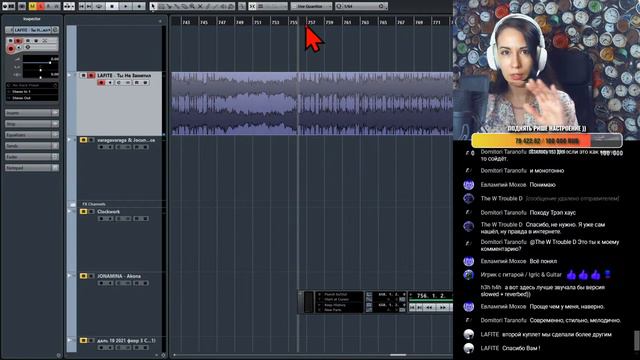Open the Use Quantize grid type dropdown

311,6
